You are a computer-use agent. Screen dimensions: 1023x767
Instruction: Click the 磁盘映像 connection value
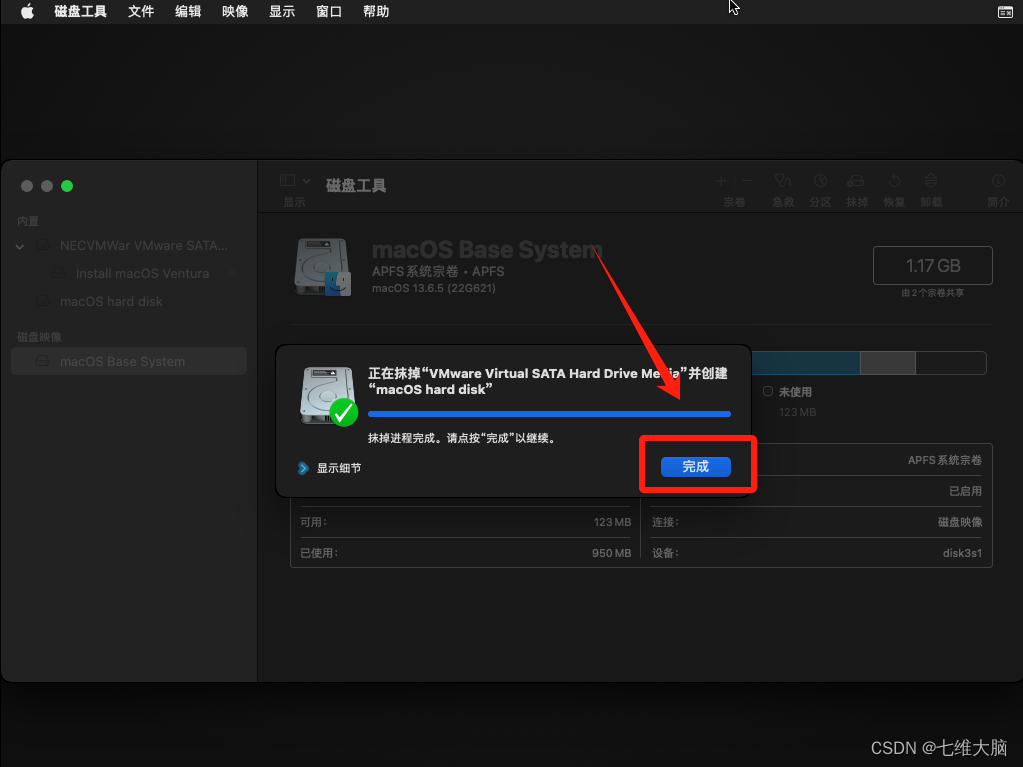[960, 522]
